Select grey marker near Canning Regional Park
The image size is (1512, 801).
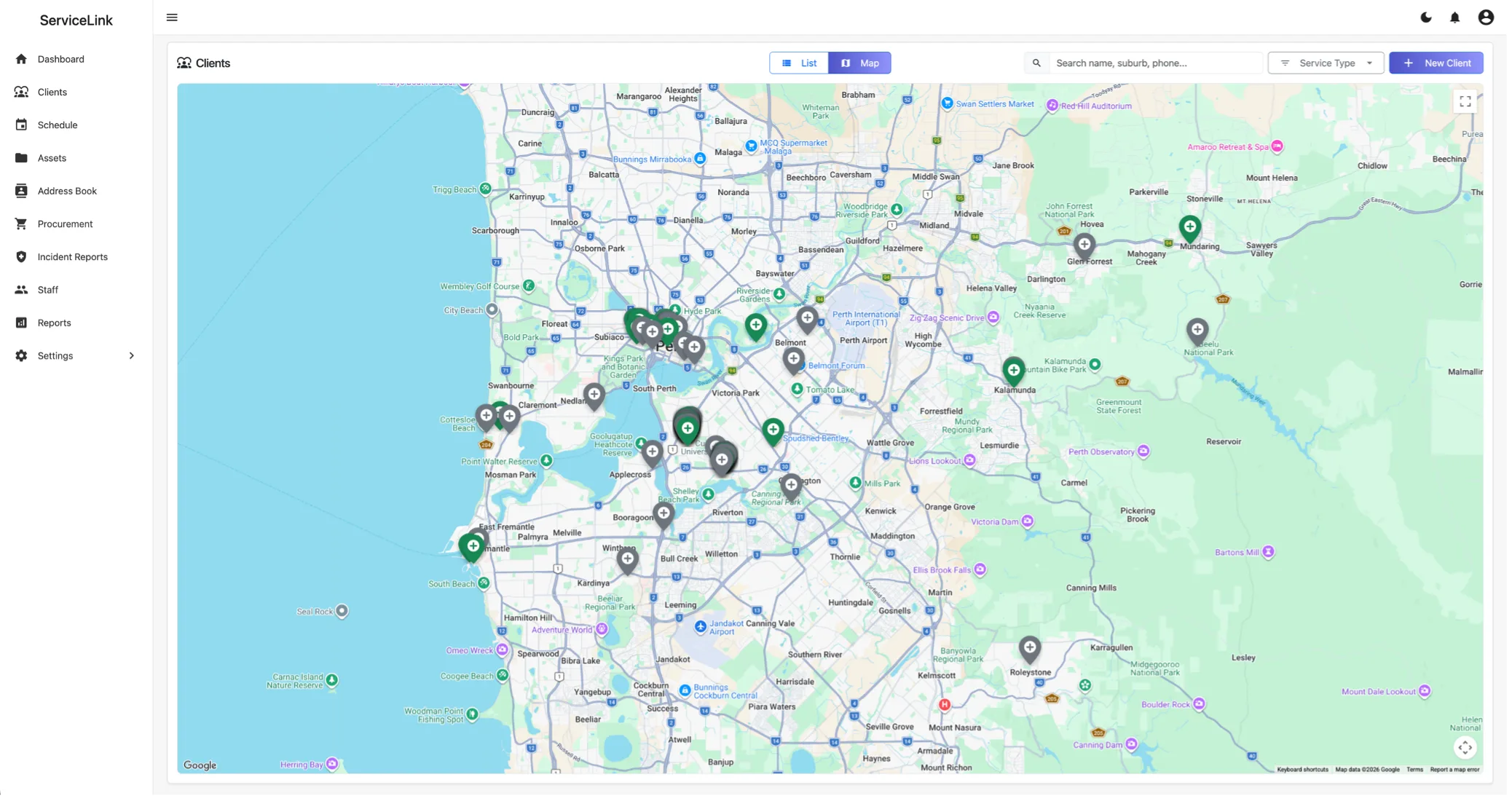click(x=791, y=486)
